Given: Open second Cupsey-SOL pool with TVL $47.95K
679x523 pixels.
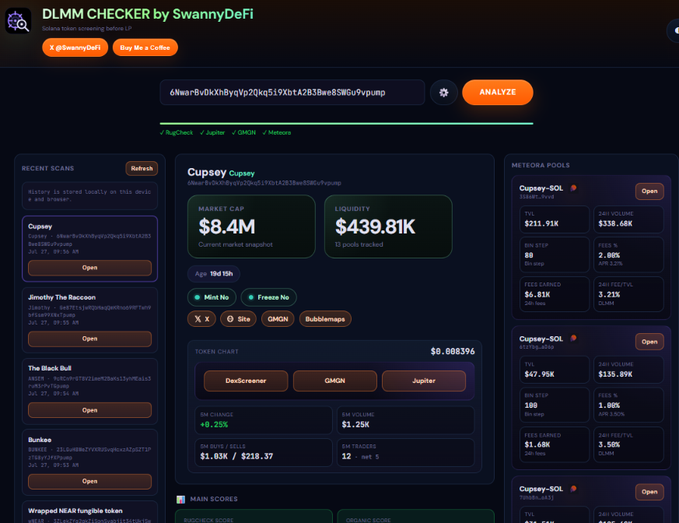Looking at the screenshot, I should pyautogui.click(x=650, y=342).
